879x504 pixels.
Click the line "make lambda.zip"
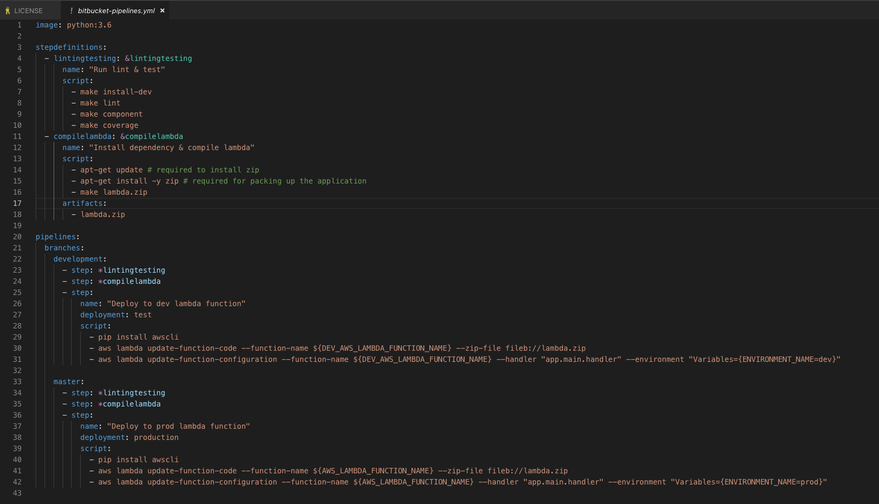tap(114, 192)
